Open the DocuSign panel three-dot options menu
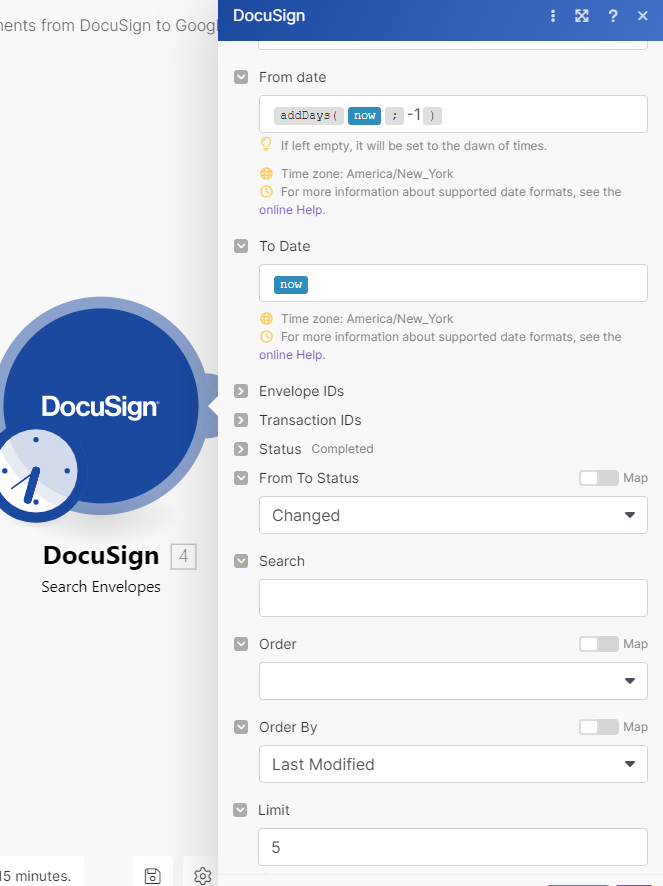663x886 pixels. coord(553,16)
